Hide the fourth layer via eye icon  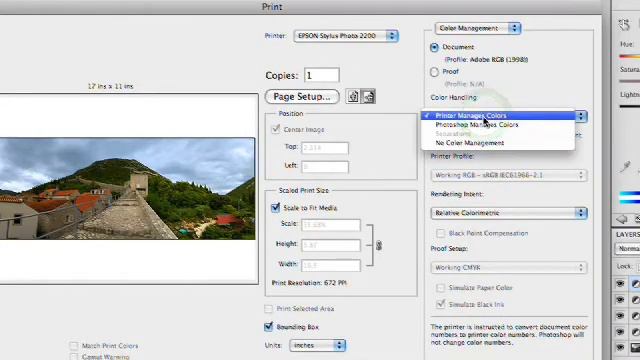click(620, 331)
